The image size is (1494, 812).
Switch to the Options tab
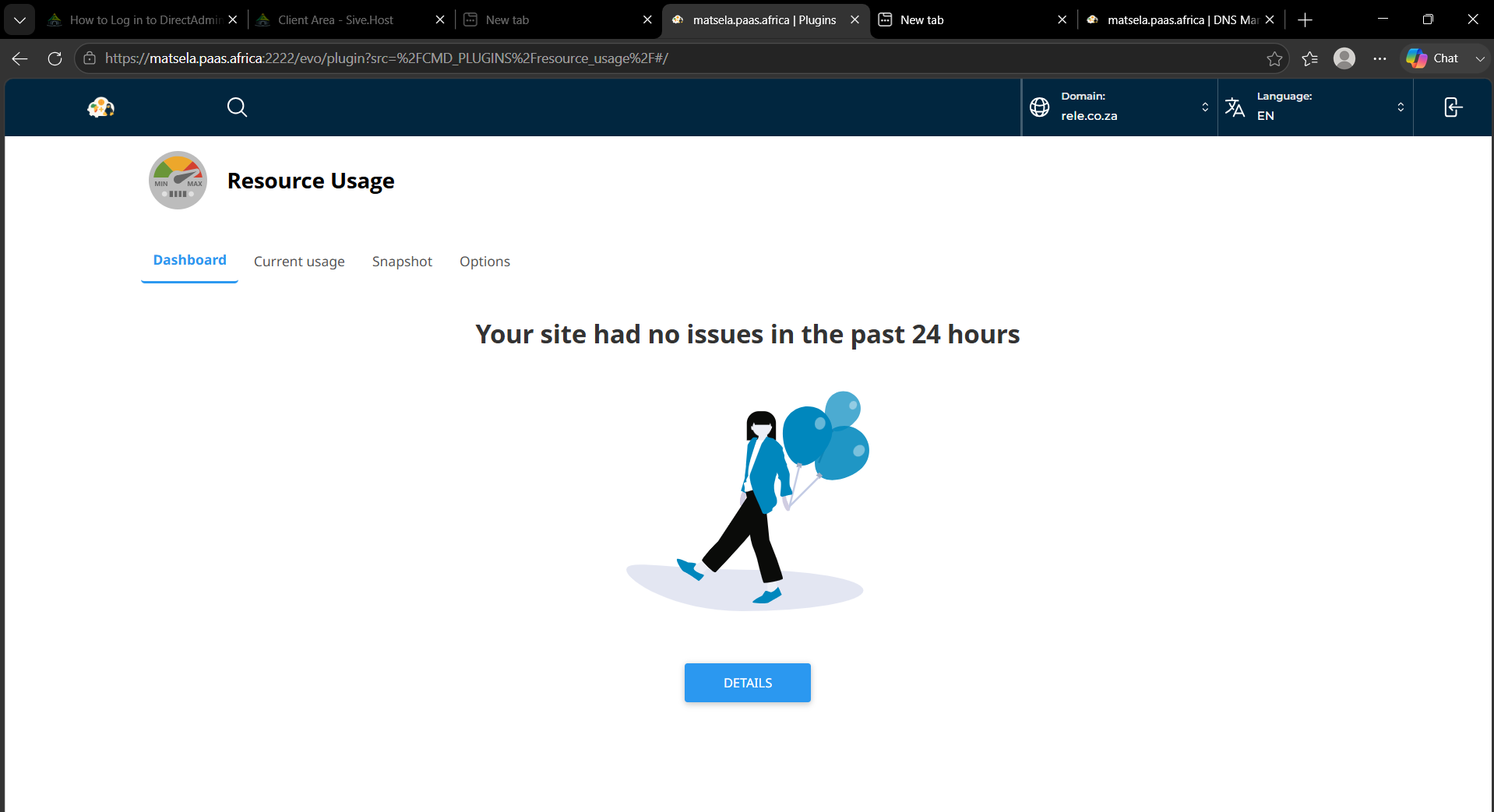point(484,262)
